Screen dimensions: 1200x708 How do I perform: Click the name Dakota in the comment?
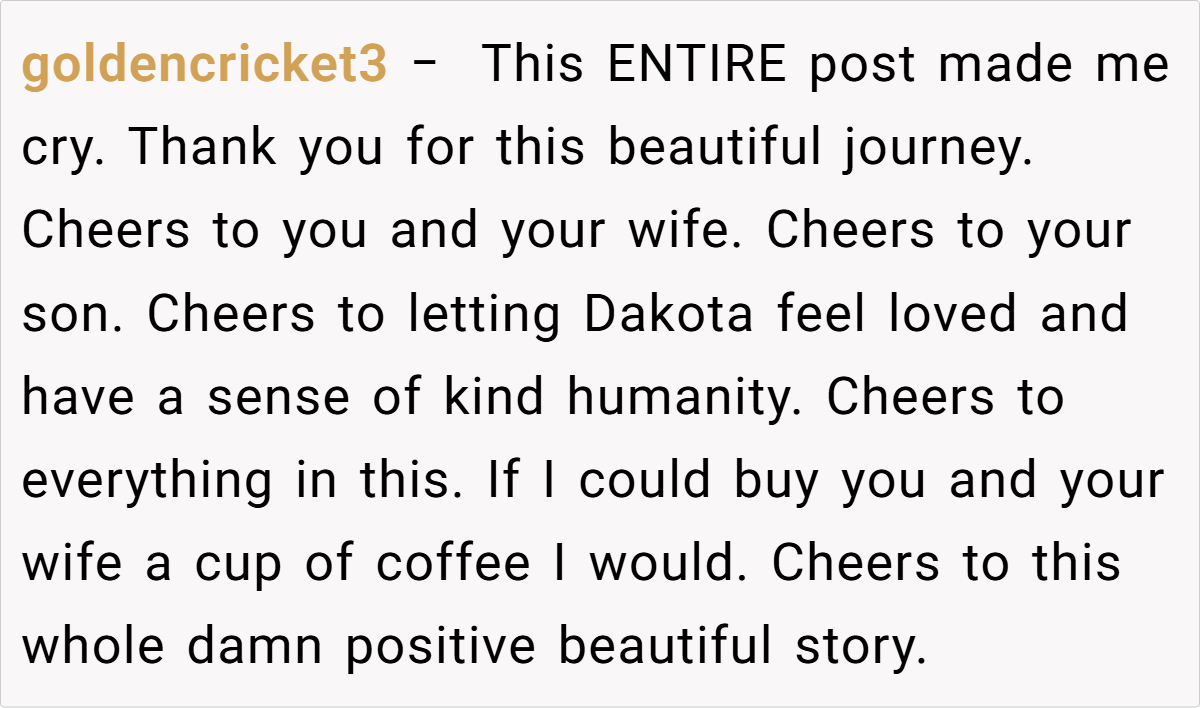click(x=669, y=315)
